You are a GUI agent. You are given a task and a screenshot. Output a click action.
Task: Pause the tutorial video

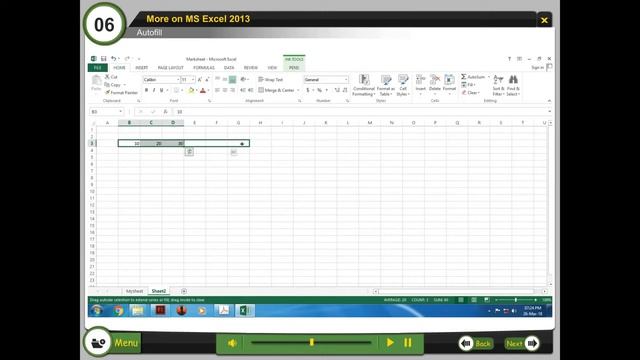(407, 342)
